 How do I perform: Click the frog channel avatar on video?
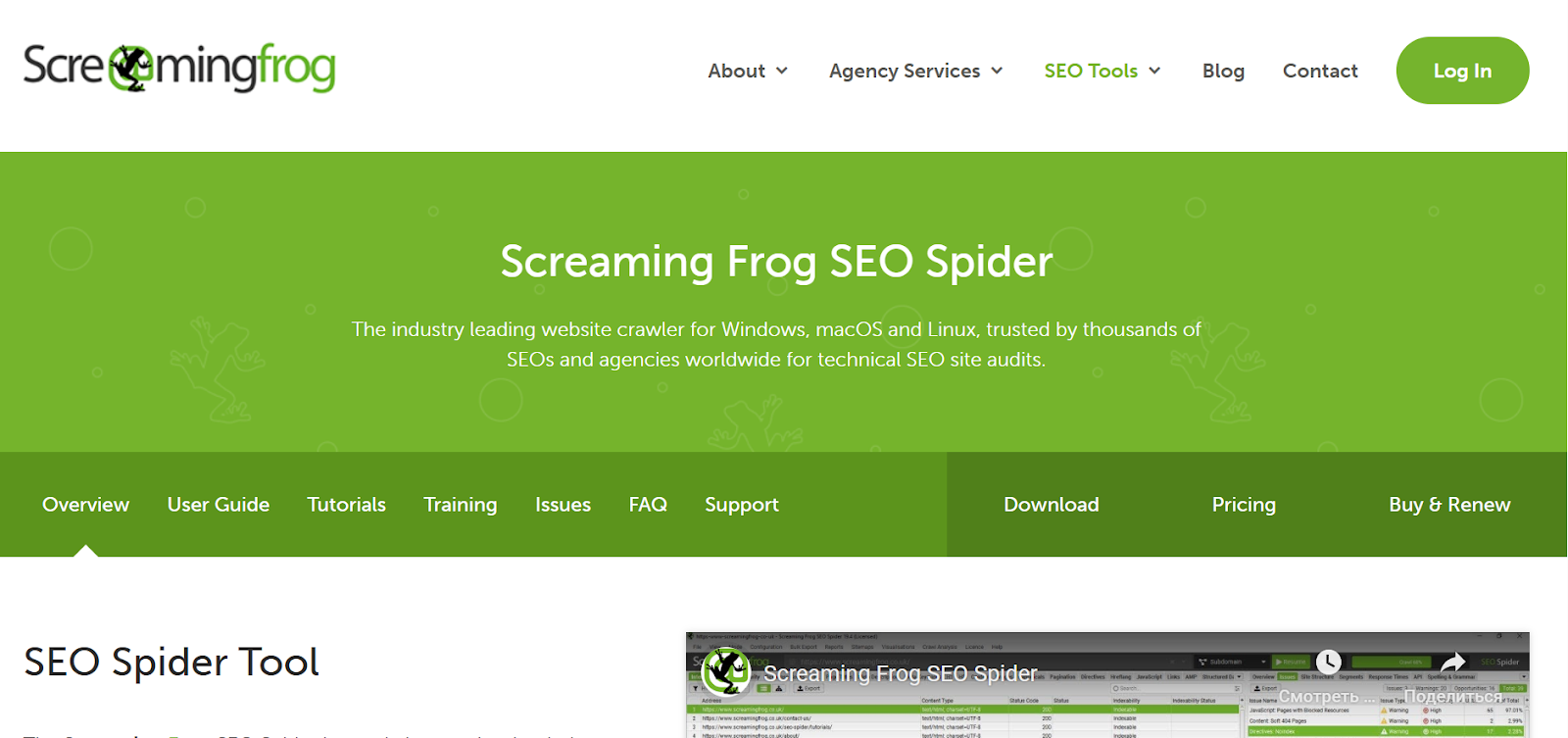(726, 672)
